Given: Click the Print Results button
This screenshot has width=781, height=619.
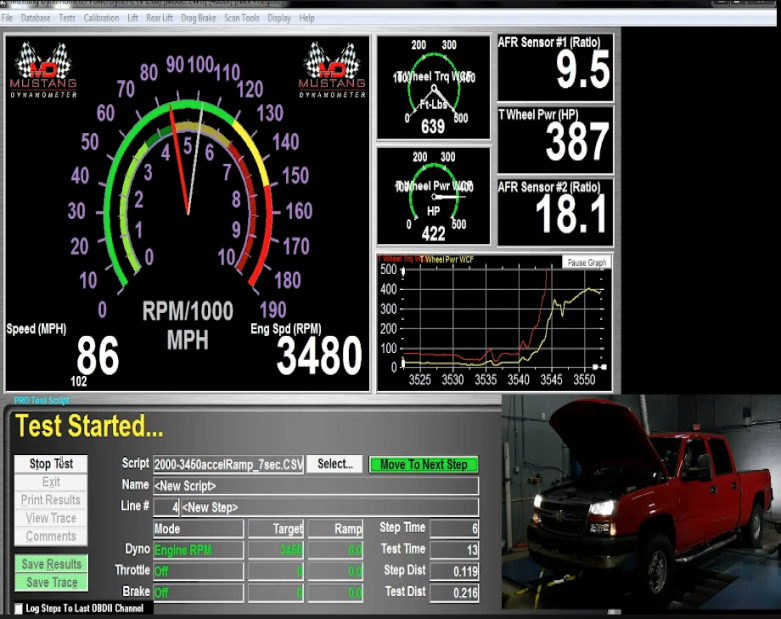Looking at the screenshot, I should point(51,499).
